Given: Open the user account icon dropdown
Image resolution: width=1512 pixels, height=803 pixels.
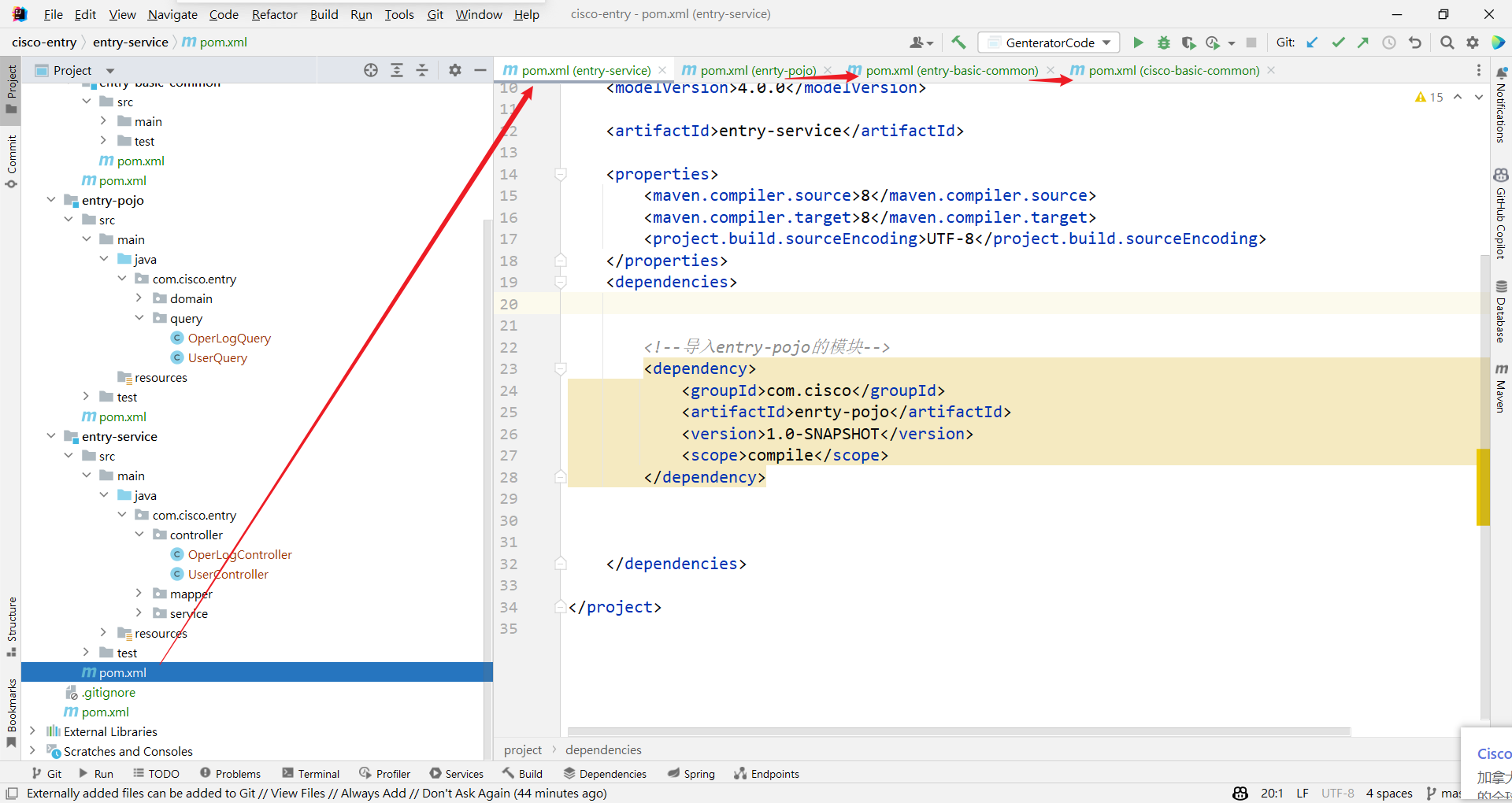Looking at the screenshot, I should point(921,43).
